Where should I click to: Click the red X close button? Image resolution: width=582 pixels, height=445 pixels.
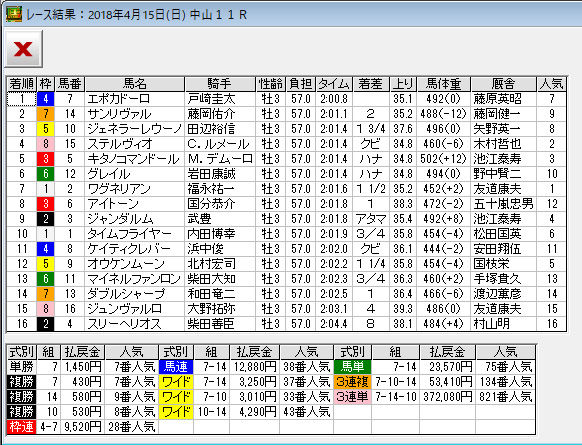point(23,49)
